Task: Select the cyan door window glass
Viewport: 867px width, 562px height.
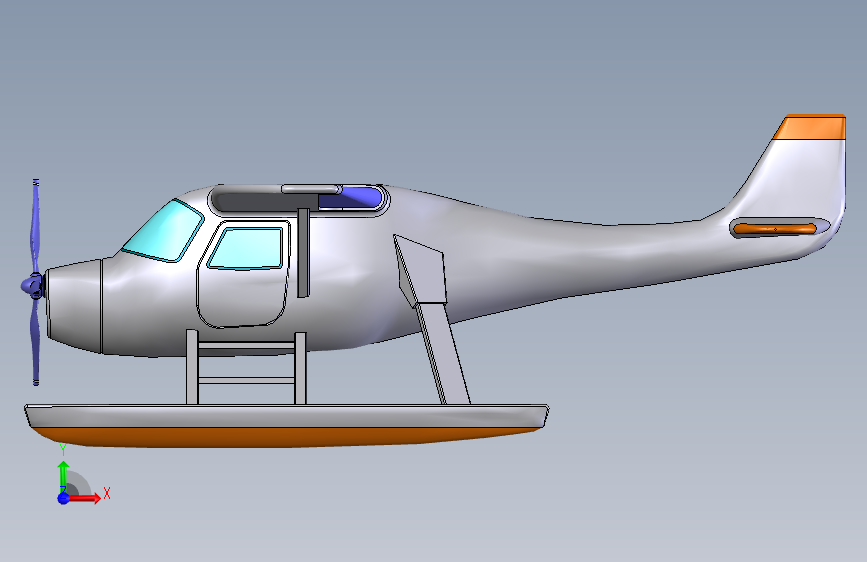Action: (x=247, y=248)
